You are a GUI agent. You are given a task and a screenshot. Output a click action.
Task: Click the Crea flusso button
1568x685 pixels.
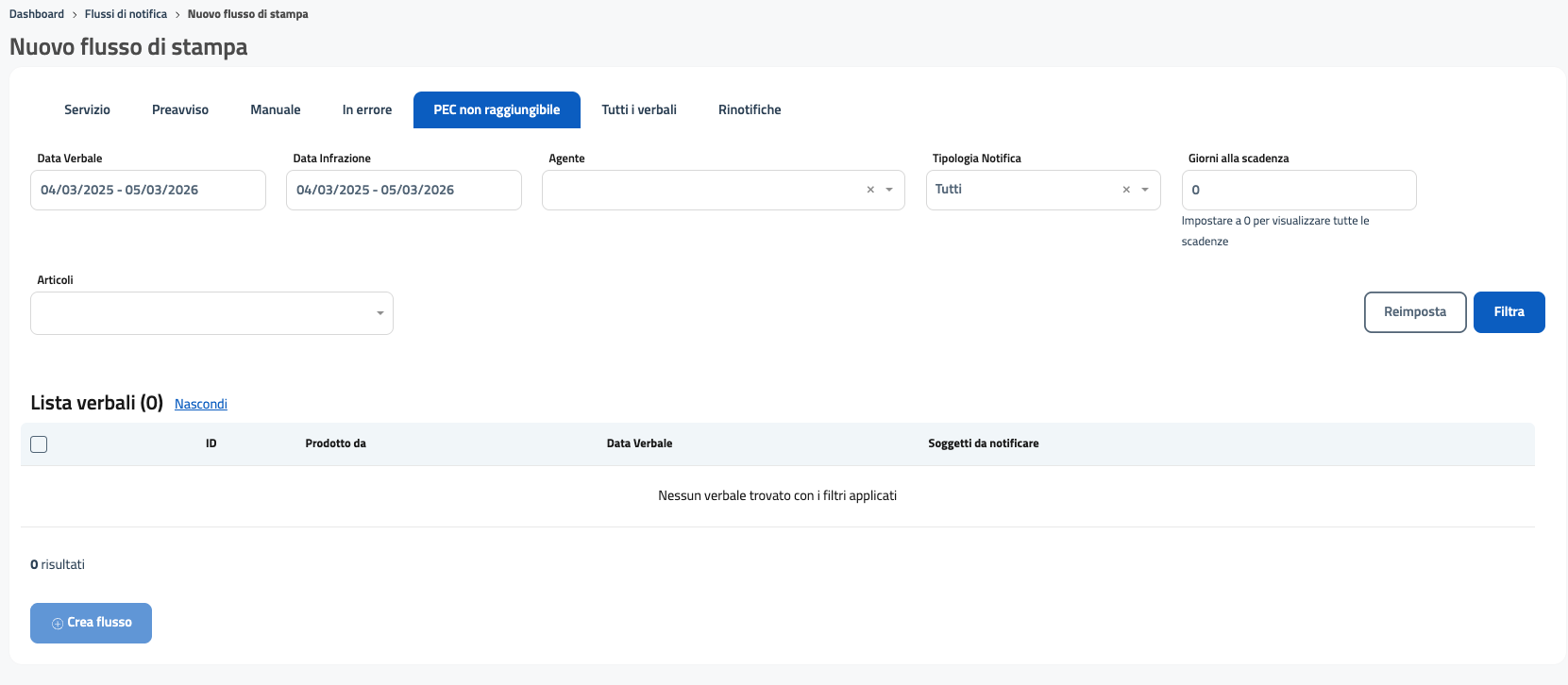point(92,623)
